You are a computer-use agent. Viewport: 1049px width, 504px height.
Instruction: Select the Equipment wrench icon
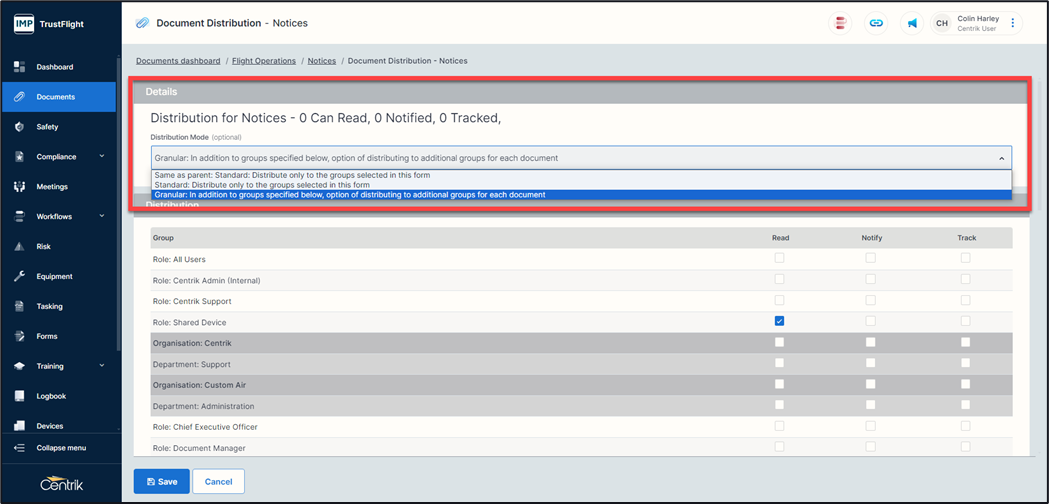19,276
